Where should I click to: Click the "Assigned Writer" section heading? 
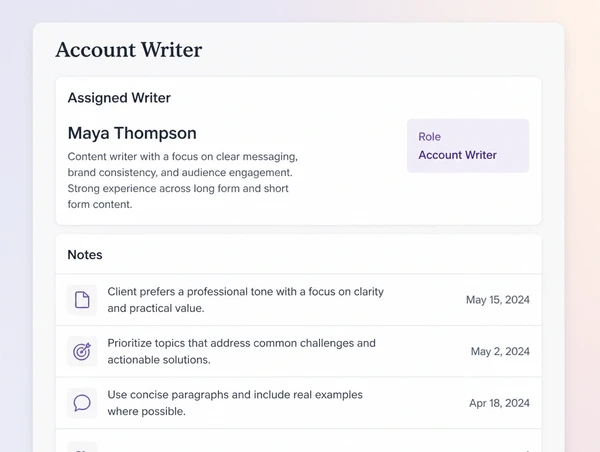click(x=119, y=98)
